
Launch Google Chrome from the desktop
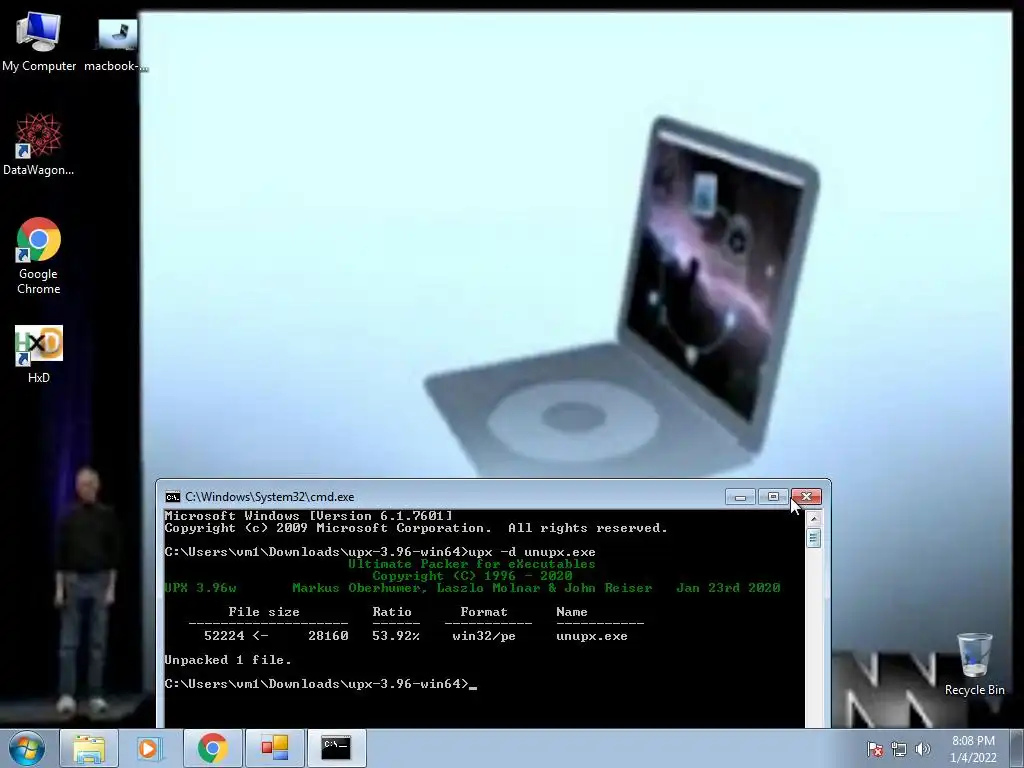pos(39,256)
